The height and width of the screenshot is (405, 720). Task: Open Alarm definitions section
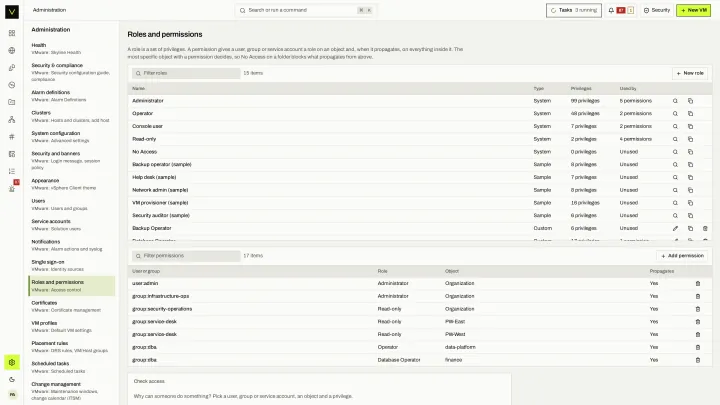[x=72, y=96]
